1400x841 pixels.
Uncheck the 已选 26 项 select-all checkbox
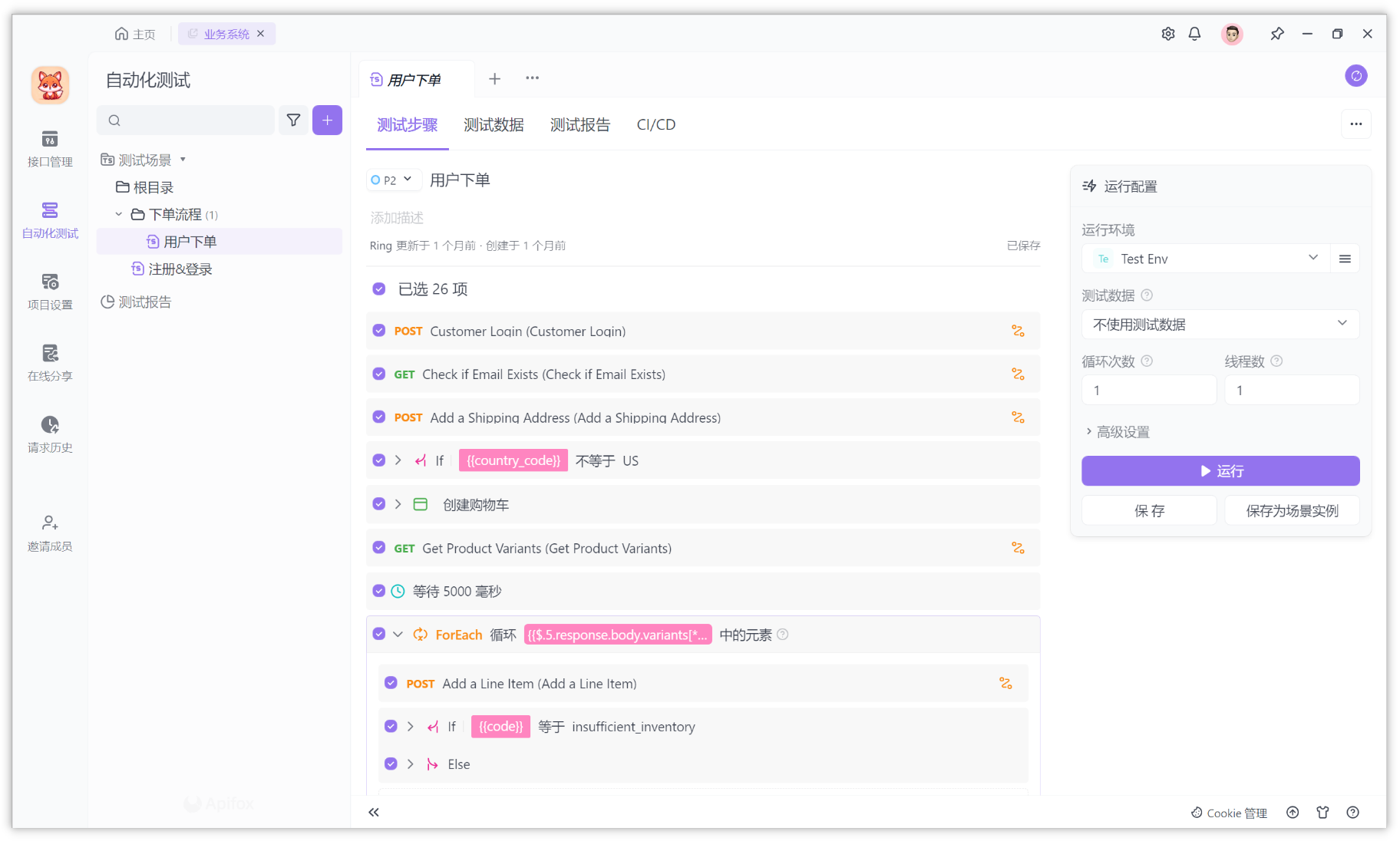pos(378,289)
